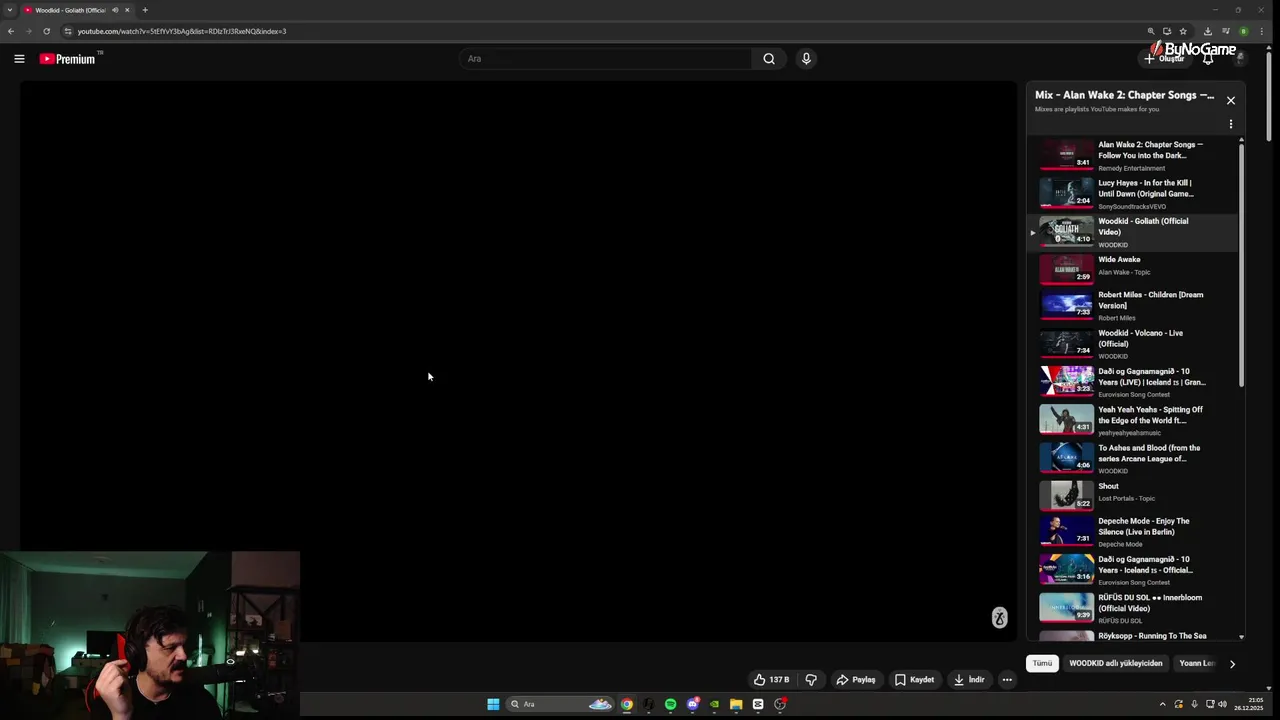Close the Mix playlist panel

tap(1231, 101)
